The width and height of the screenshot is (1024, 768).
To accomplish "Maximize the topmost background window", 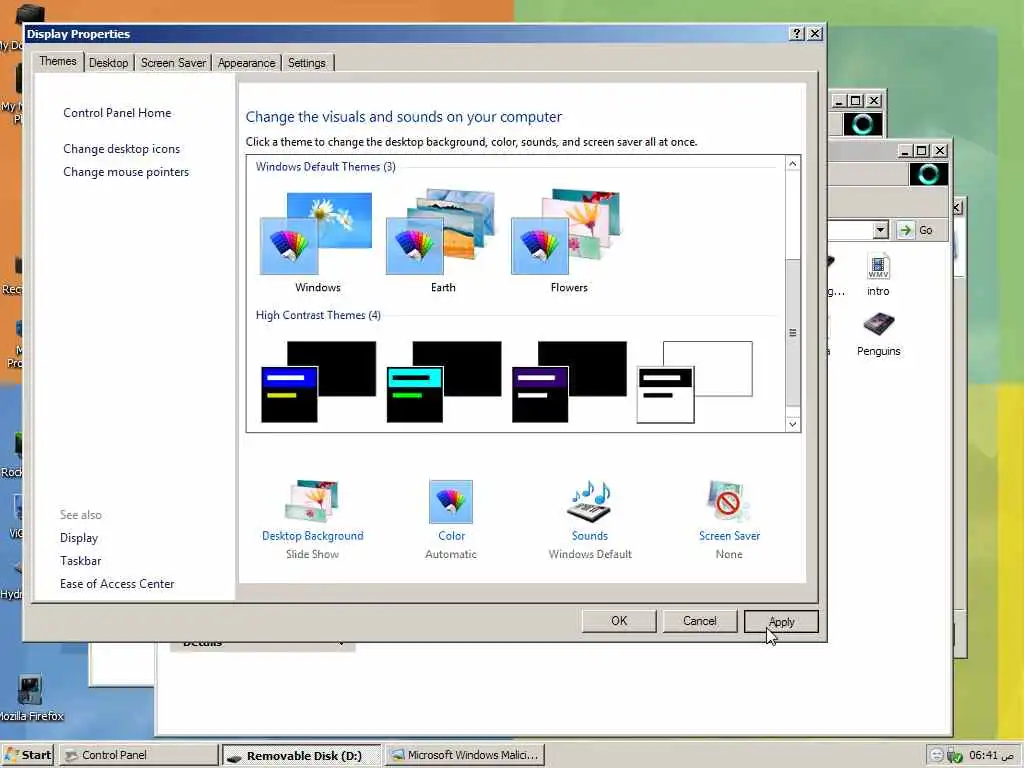I will coord(856,101).
